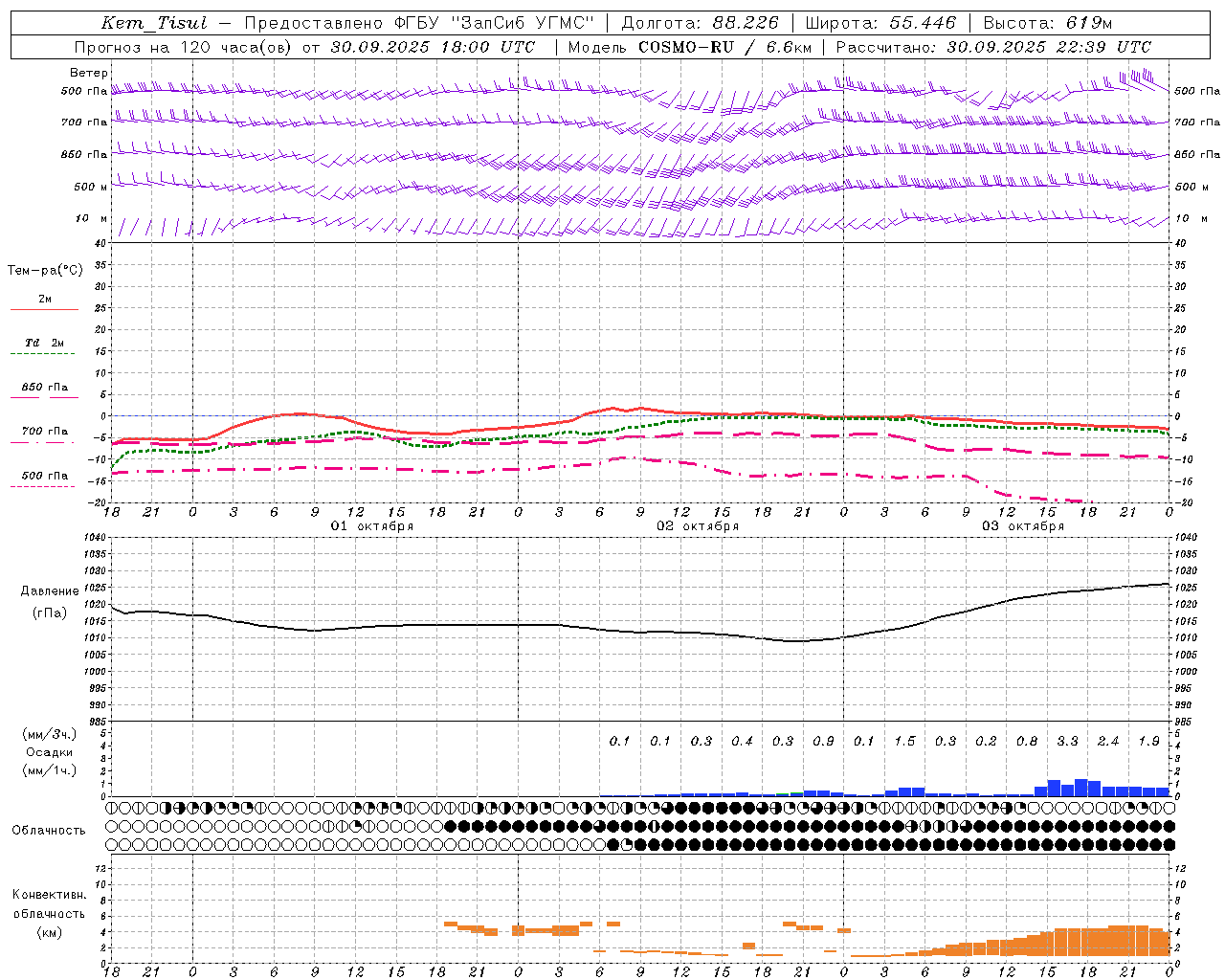
Task: Click the Рассчитано: 30.09.2025 22:39 UTC text
Action: pos(993,47)
